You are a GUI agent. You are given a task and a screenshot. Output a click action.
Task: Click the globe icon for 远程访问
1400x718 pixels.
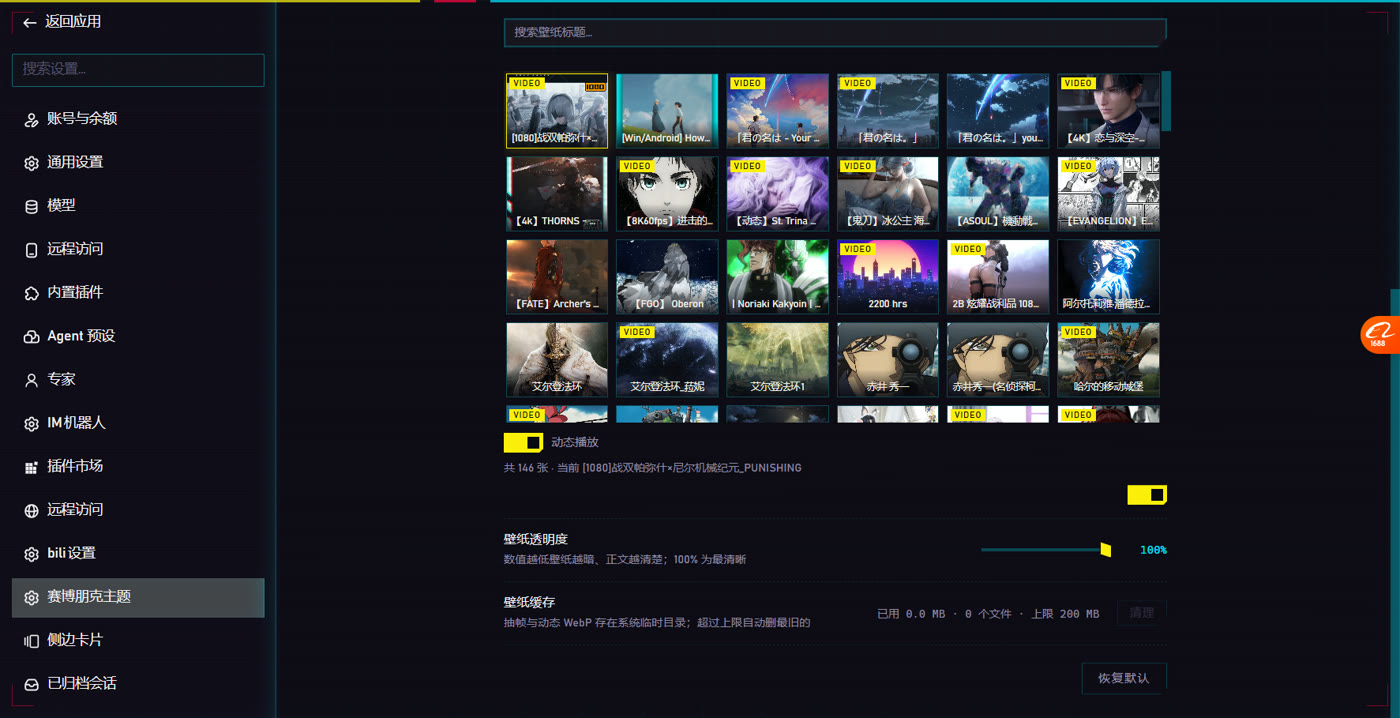[31, 510]
